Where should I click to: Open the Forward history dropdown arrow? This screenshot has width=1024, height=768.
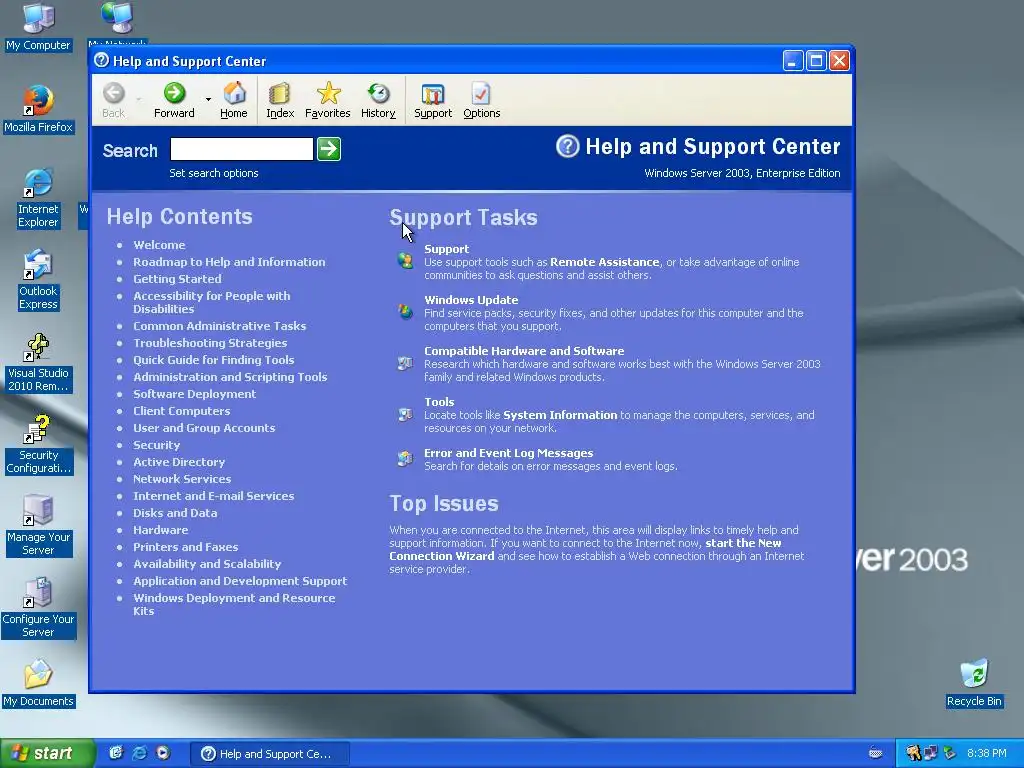click(208, 100)
